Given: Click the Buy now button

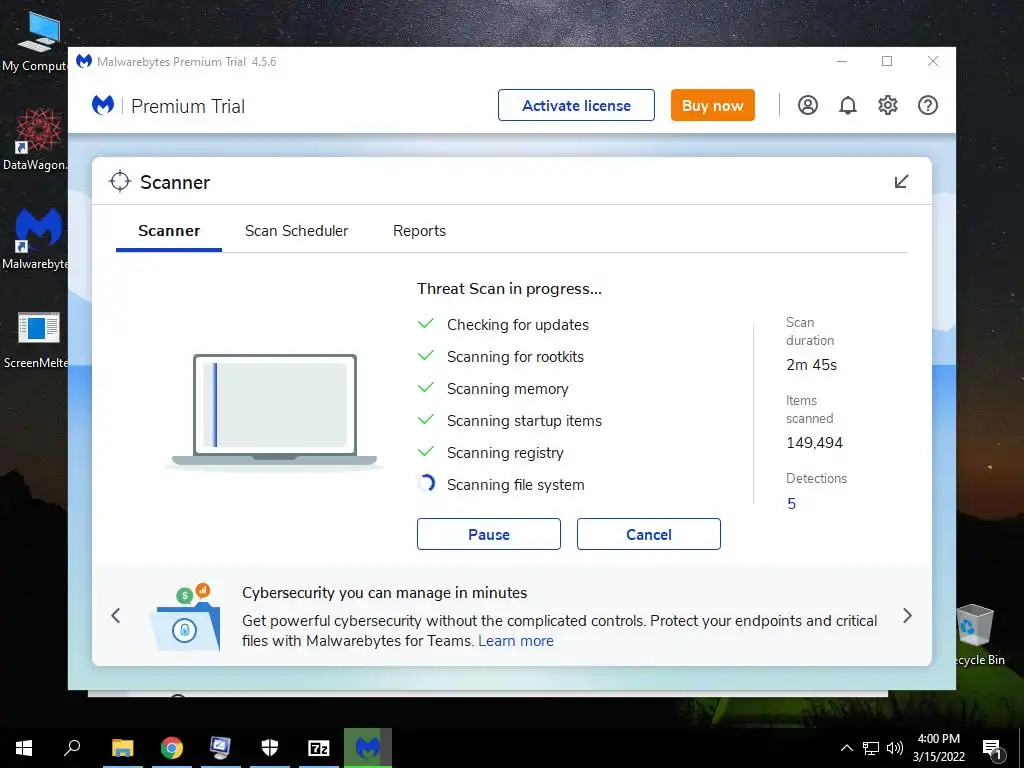Looking at the screenshot, I should [712, 105].
